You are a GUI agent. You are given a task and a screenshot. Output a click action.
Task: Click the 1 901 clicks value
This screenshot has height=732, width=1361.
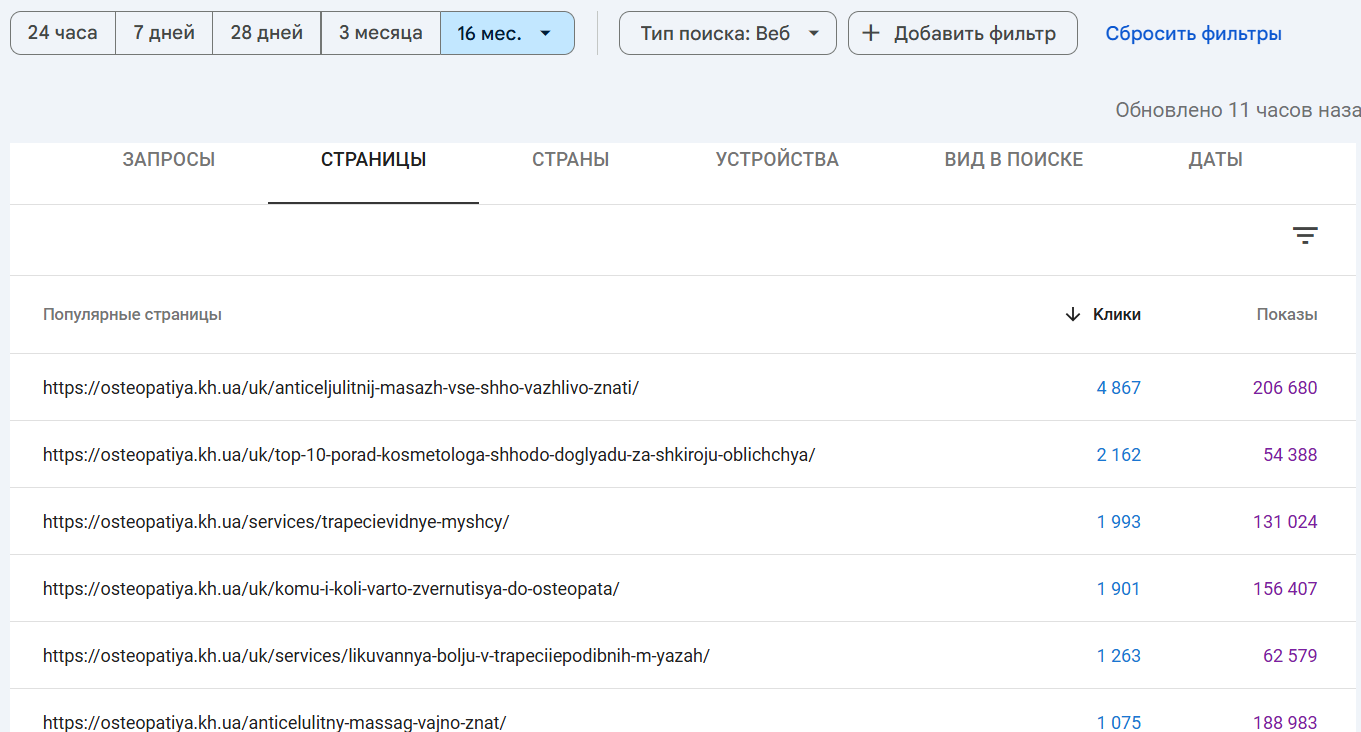(1119, 589)
